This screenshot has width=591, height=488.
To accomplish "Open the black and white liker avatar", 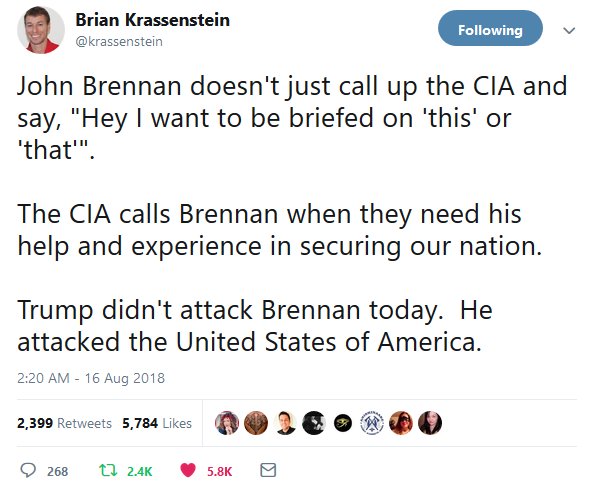I will tap(314, 423).
